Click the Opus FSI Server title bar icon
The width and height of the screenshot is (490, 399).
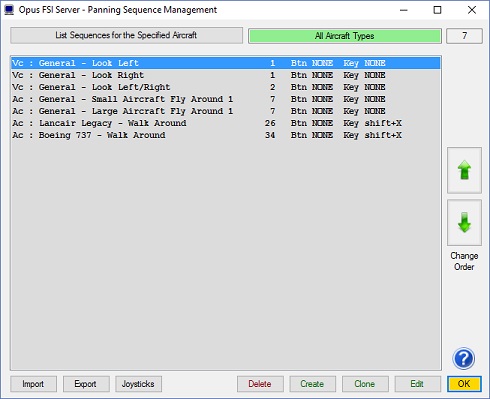(9, 10)
